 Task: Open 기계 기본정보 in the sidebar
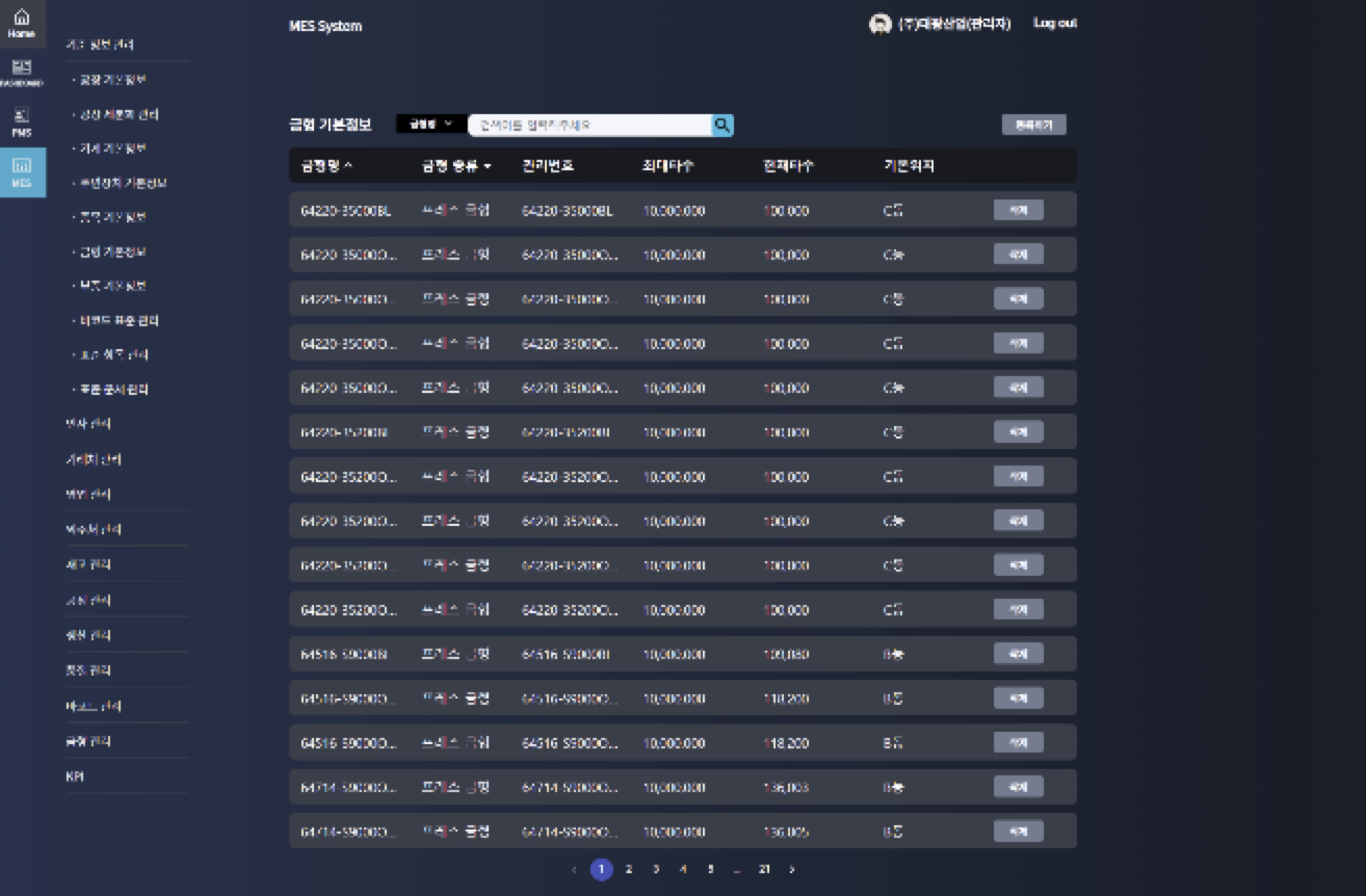point(113,148)
